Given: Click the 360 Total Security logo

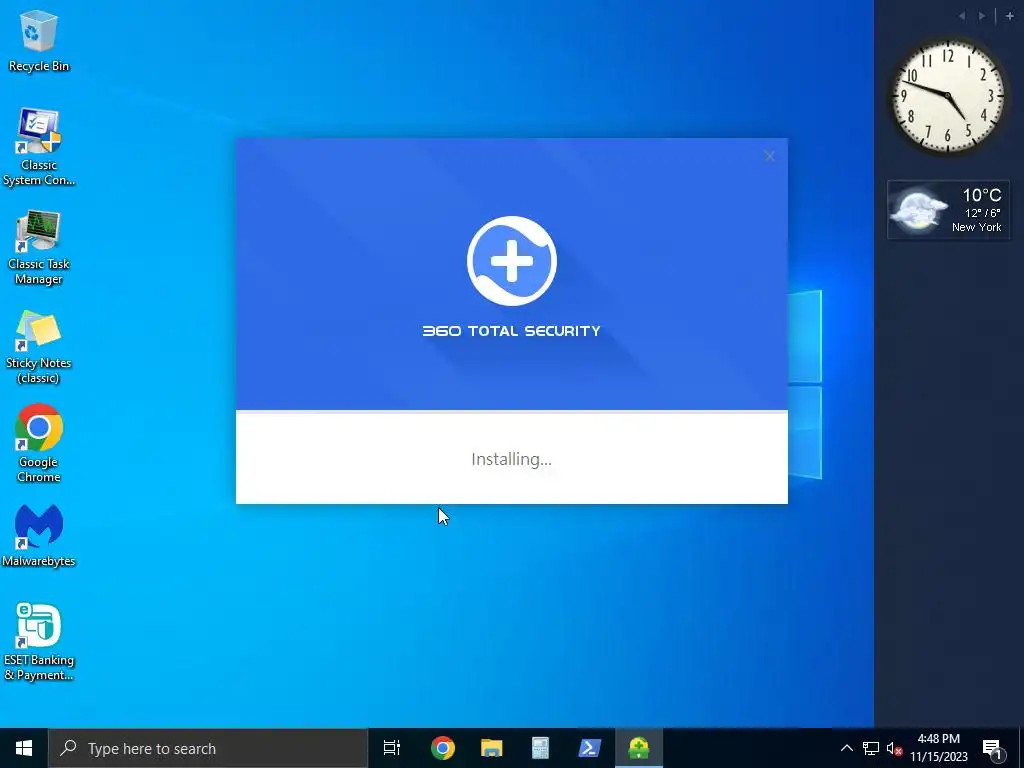Looking at the screenshot, I should (x=511, y=261).
